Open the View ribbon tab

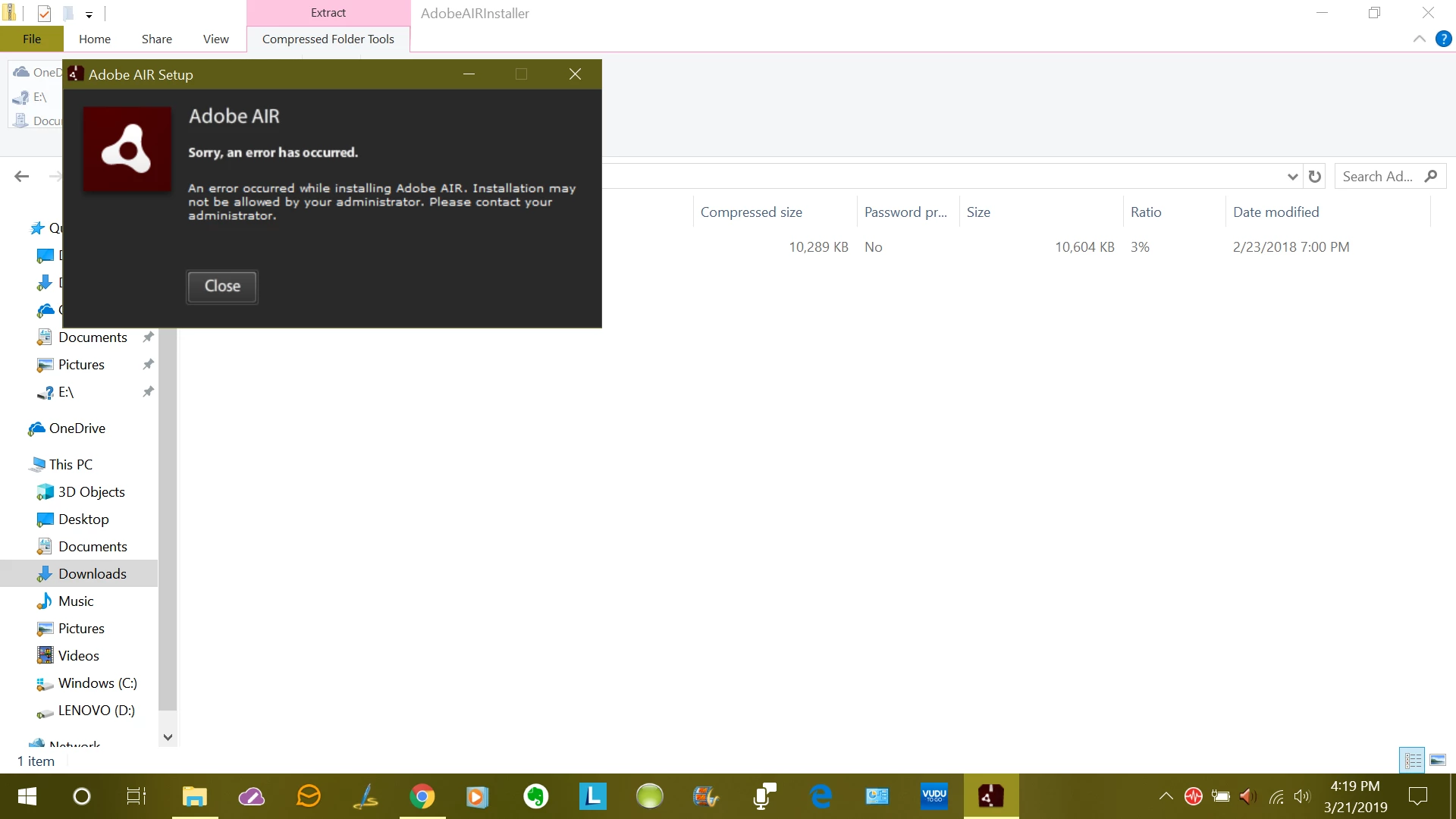coord(215,39)
